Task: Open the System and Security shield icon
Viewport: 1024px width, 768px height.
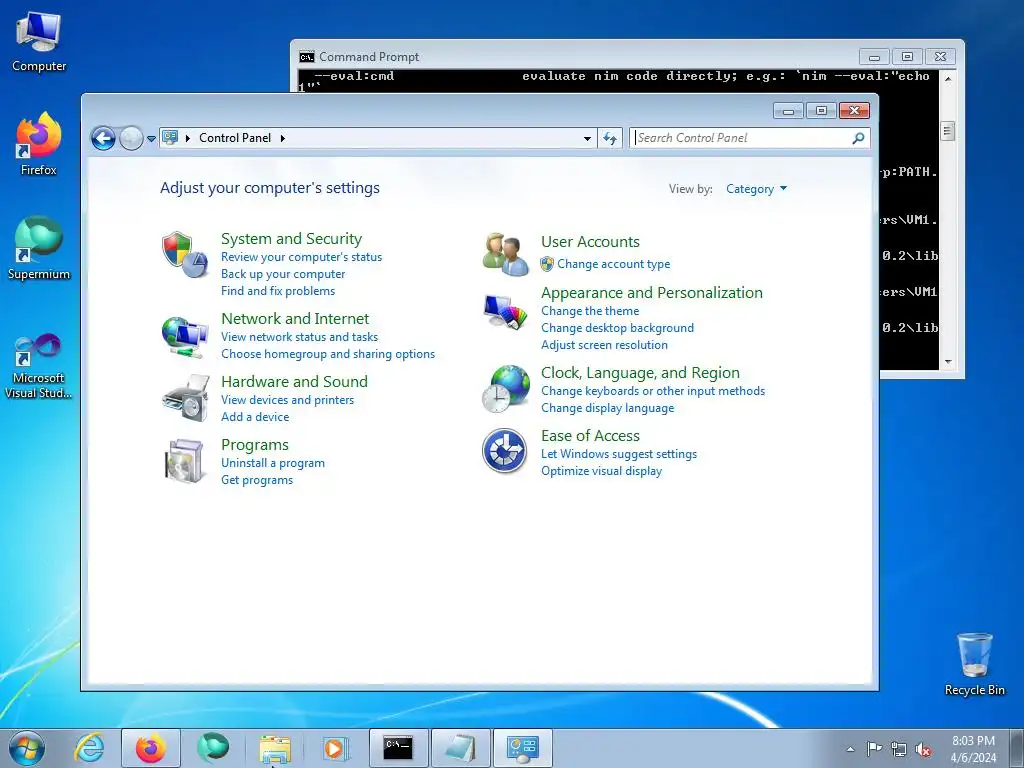Action: pyautogui.click(x=185, y=255)
